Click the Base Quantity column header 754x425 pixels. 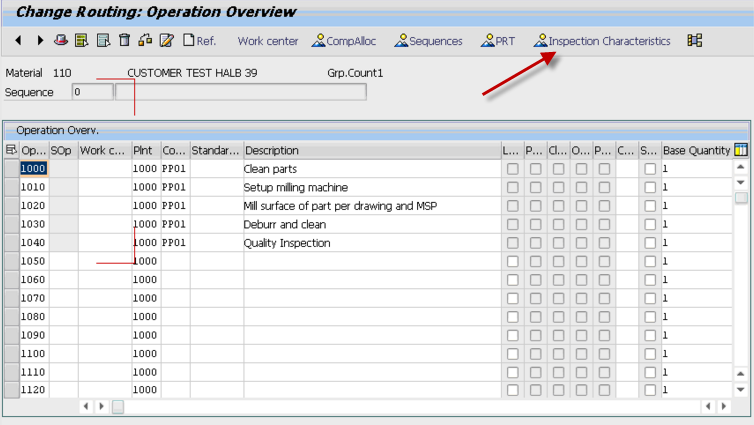click(x=697, y=150)
